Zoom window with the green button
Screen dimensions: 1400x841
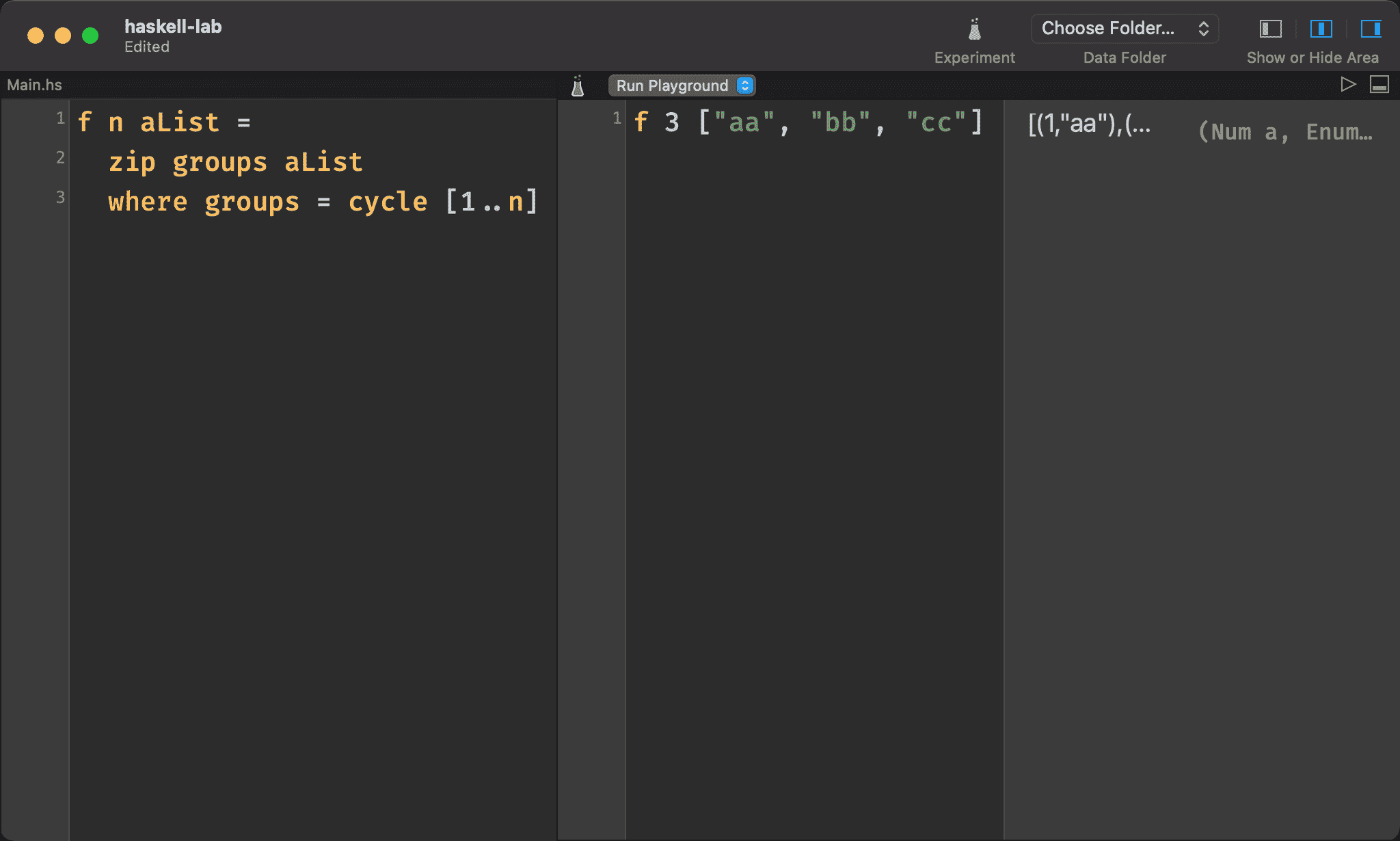(x=90, y=36)
